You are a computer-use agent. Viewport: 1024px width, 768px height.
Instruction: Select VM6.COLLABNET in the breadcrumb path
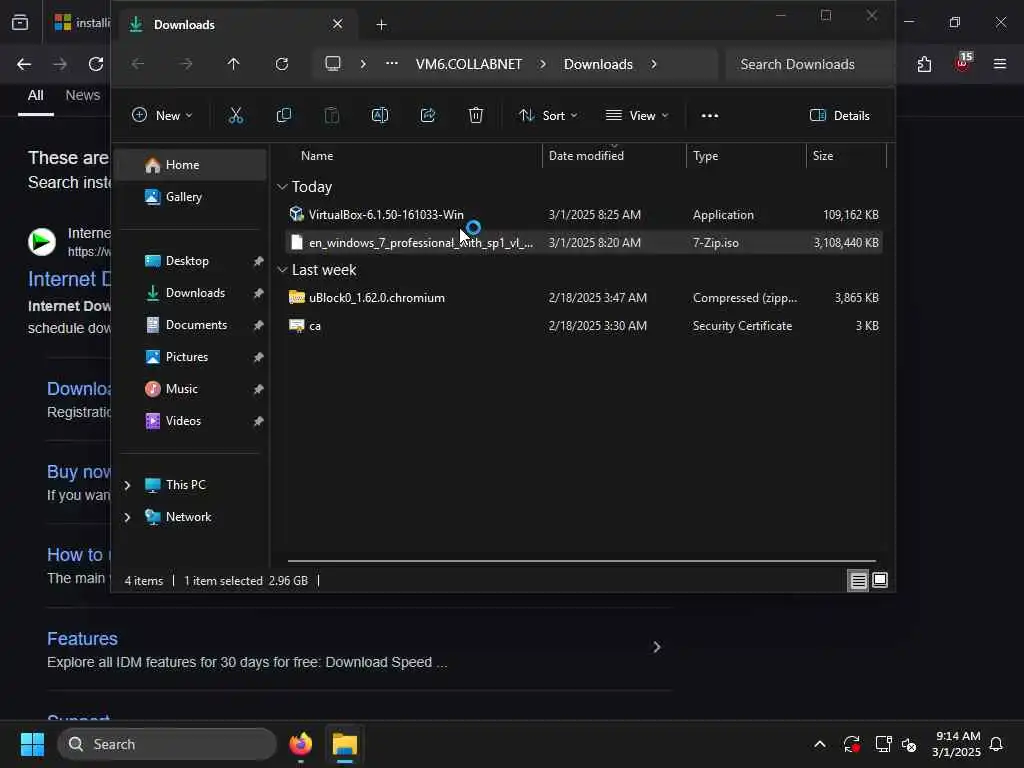click(468, 64)
